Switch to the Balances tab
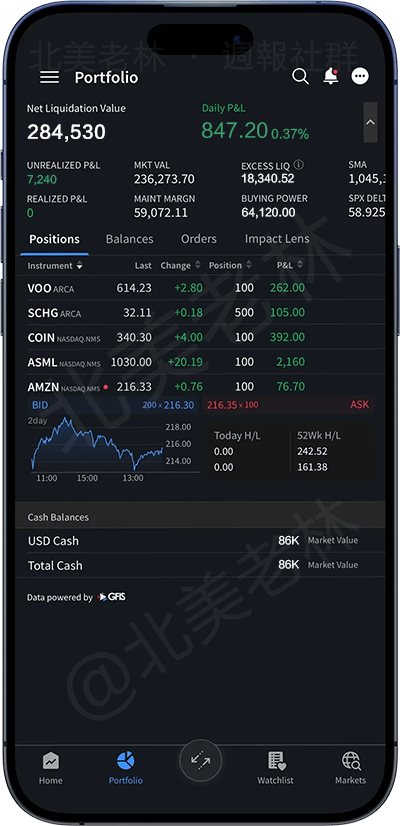This screenshot has height=826, width=400. [130, 239]
